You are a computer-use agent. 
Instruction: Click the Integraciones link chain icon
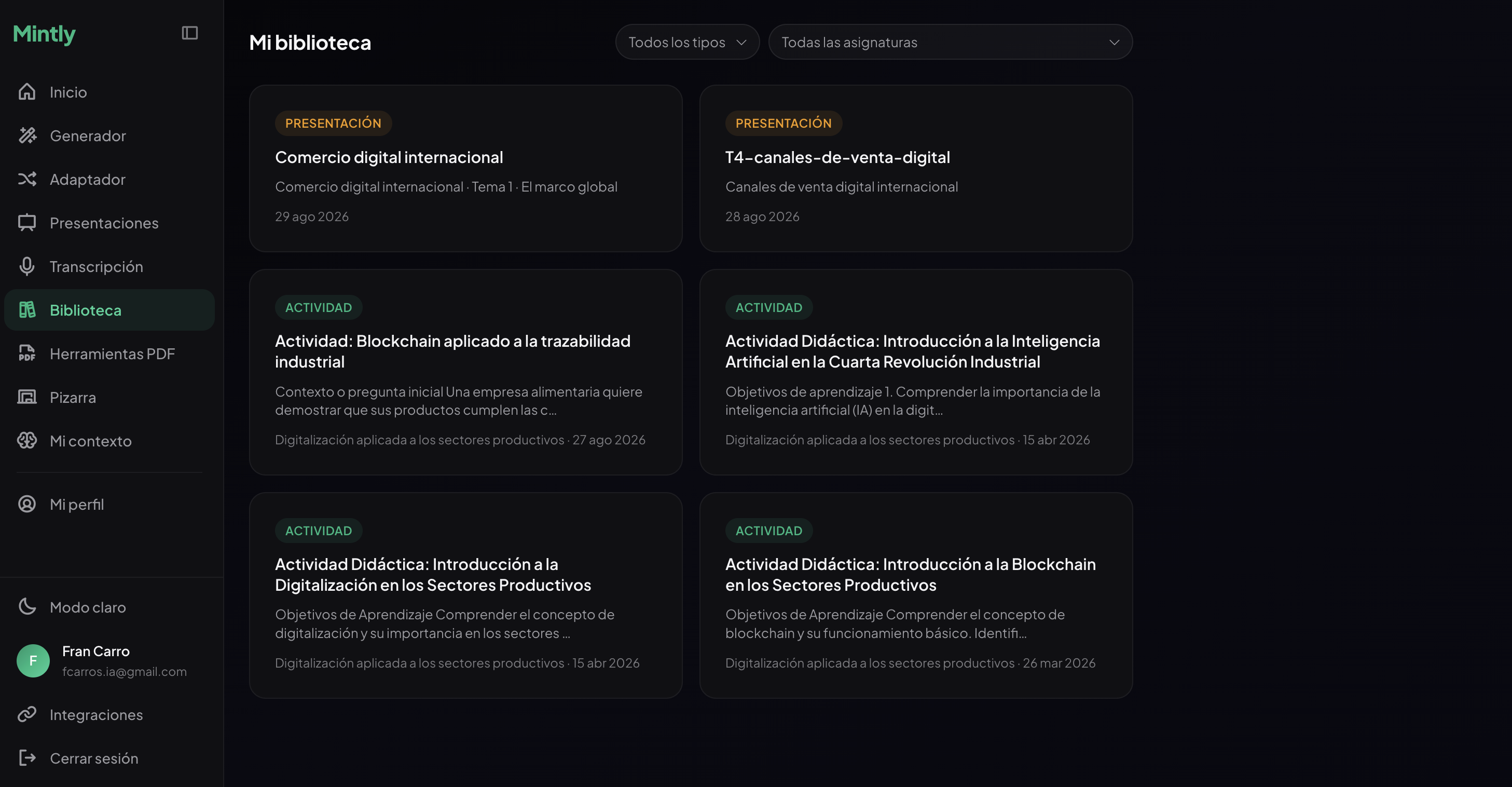pos(27,715)
